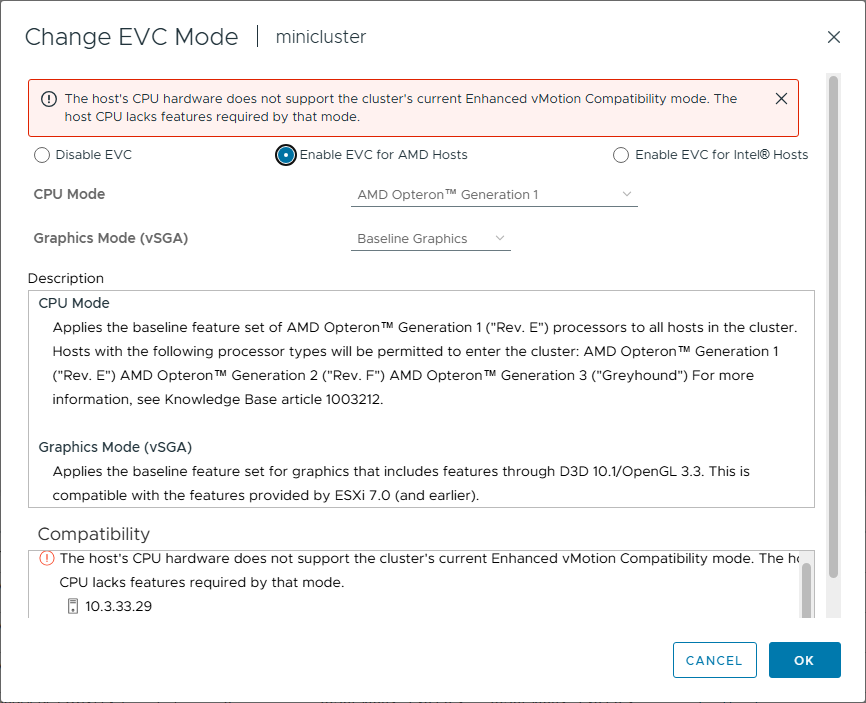Dismiss the red CPU hardware alert banner
The image size is (866, 703).
[x=781, y=99]
